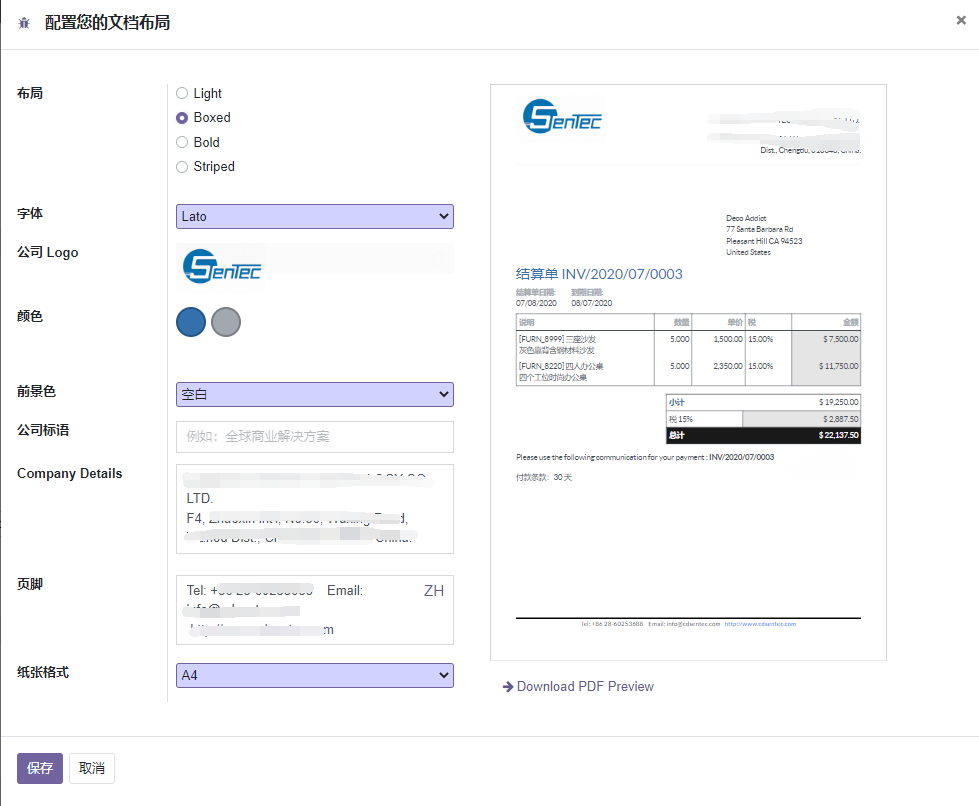
Task: Click the preview heading 结算单 INV/2020/07/0003
Action: point(599,274)
